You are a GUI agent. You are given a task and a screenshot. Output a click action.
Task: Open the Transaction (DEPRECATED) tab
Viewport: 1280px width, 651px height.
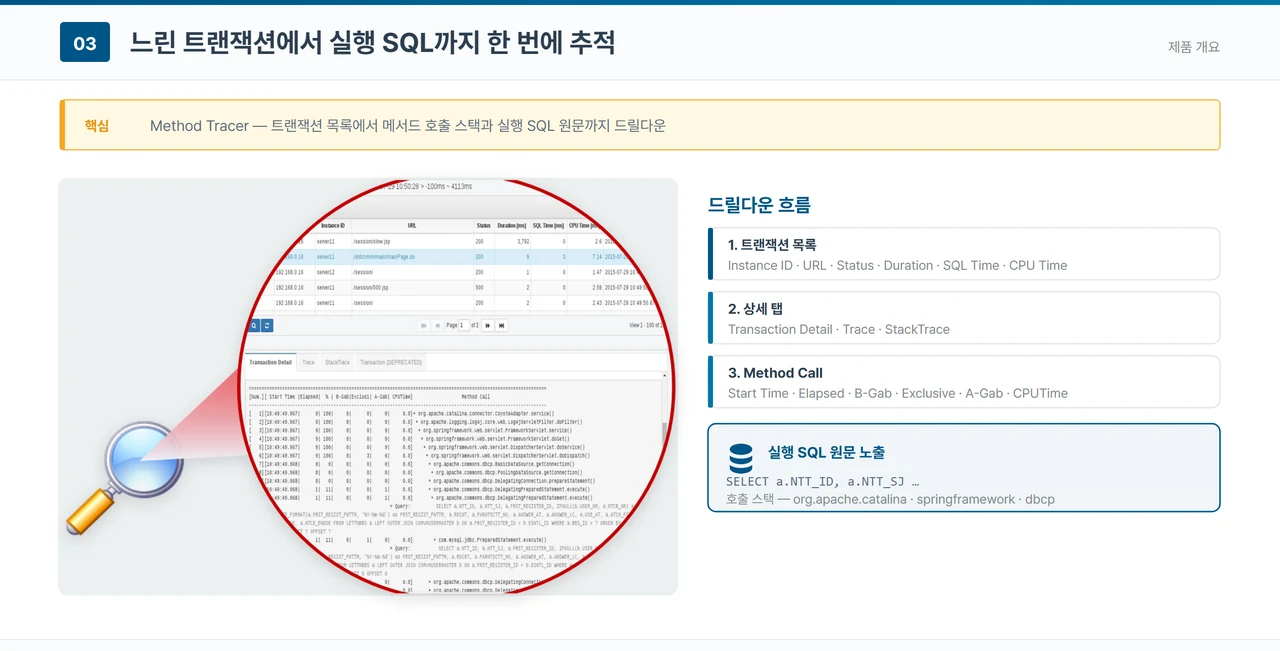click(x=391, y=362)
